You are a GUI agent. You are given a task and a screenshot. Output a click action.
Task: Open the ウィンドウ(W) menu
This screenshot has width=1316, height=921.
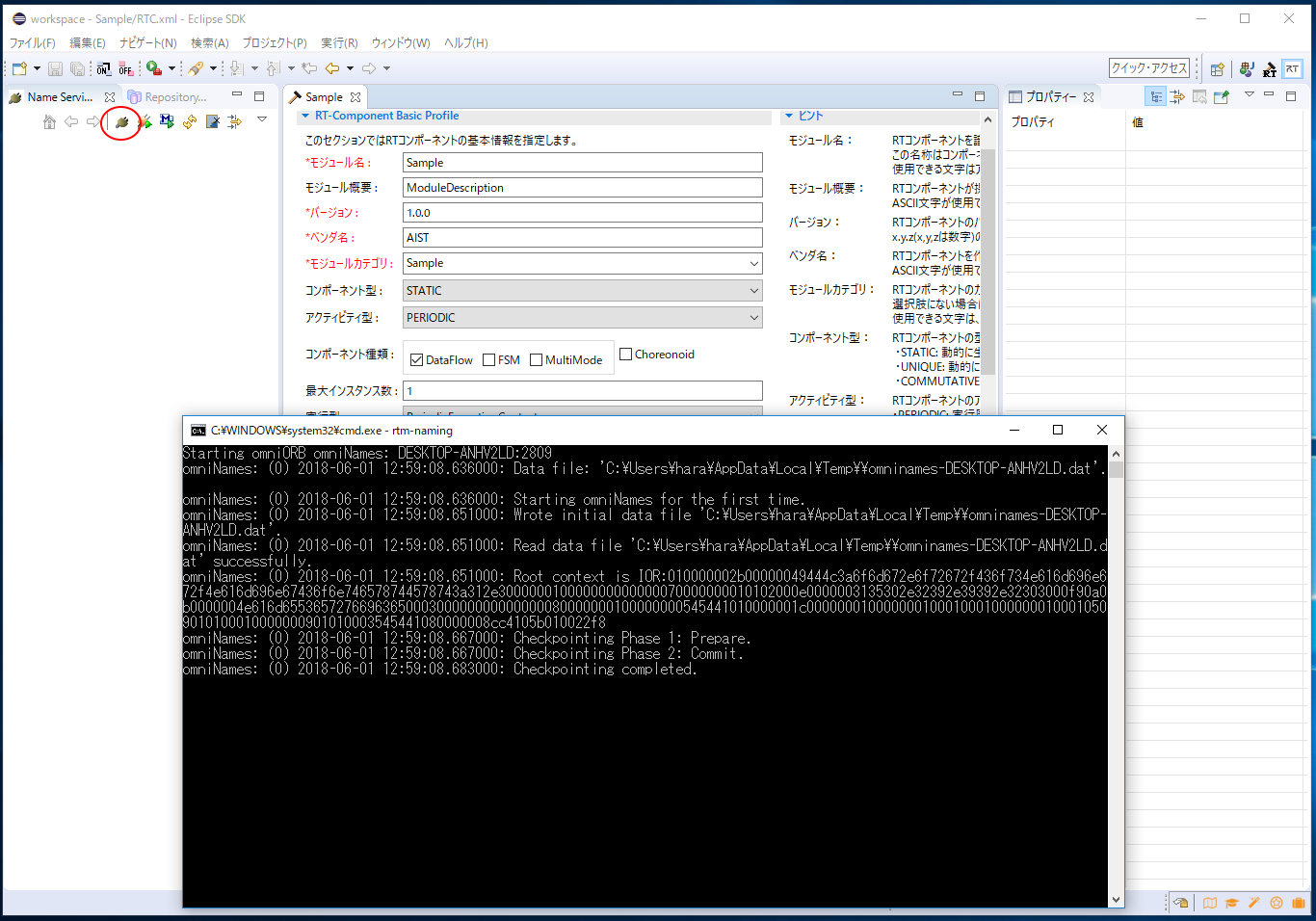point(401,42)
